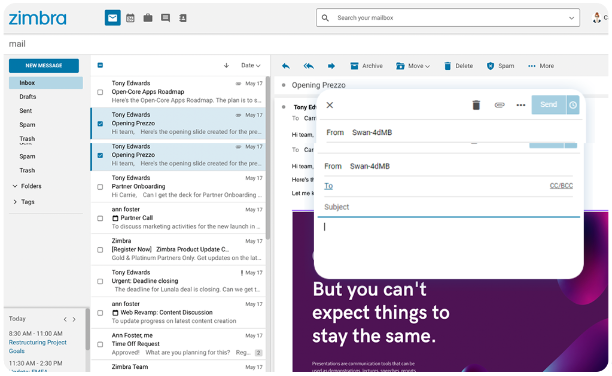Toggle sort direction arrow in list

click(226, 66)
